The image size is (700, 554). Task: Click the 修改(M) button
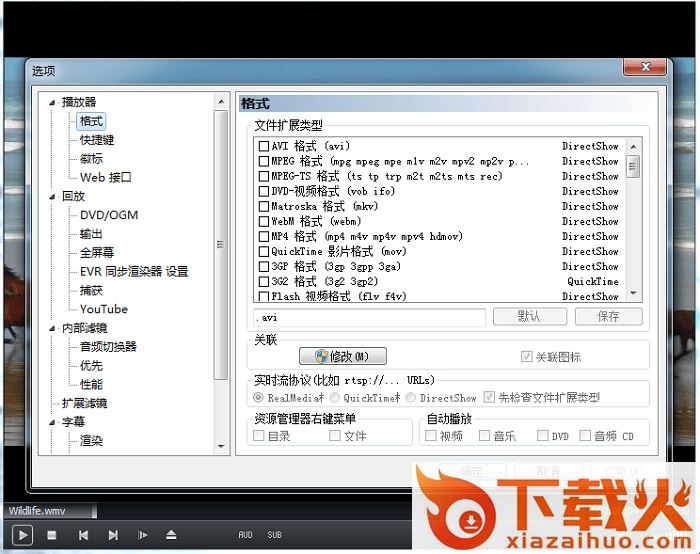tap(342, 356)
